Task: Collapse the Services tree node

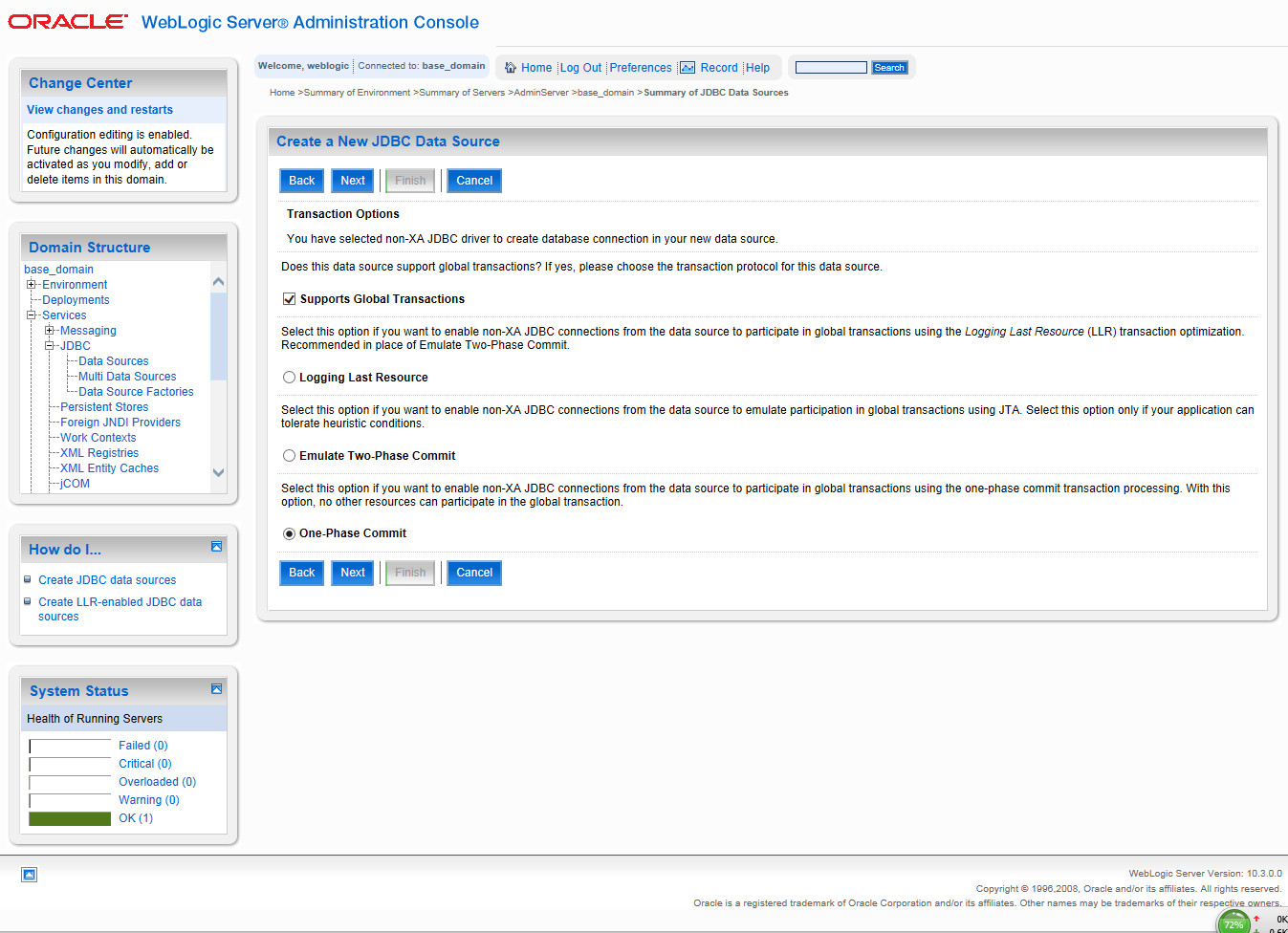Action: tap(32, 315)
